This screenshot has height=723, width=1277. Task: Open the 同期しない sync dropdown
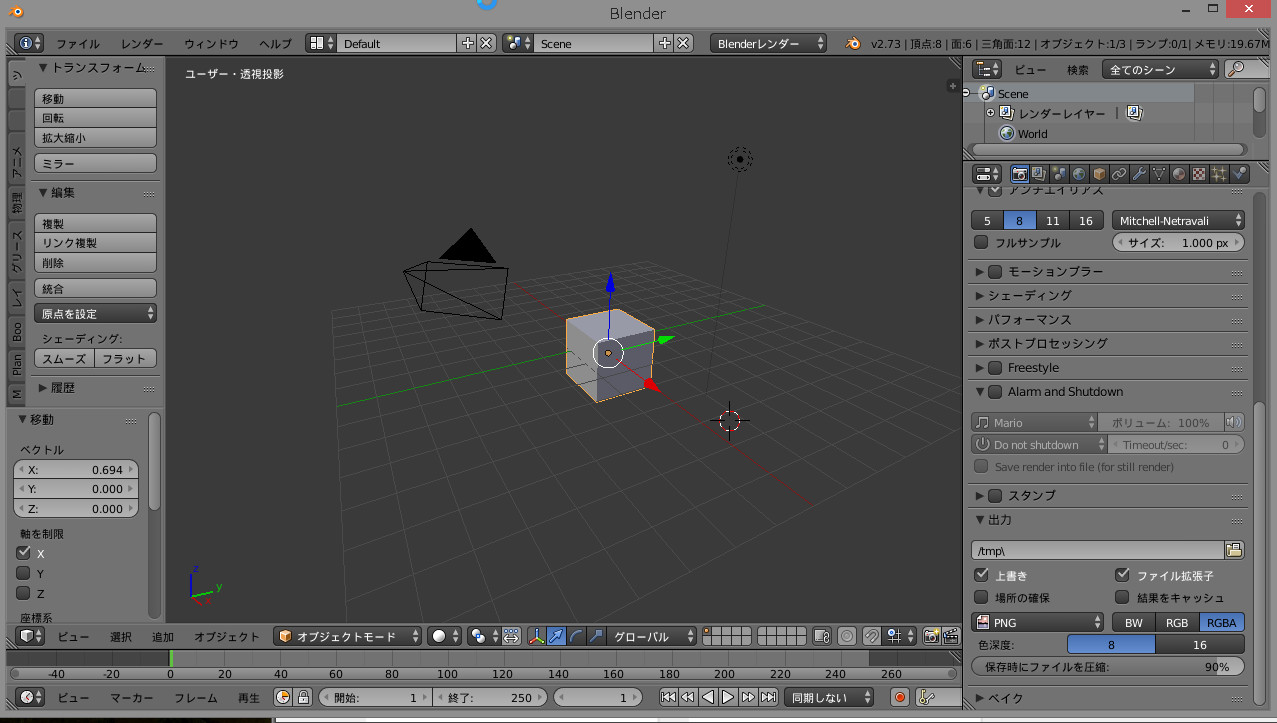pos(828,697)
